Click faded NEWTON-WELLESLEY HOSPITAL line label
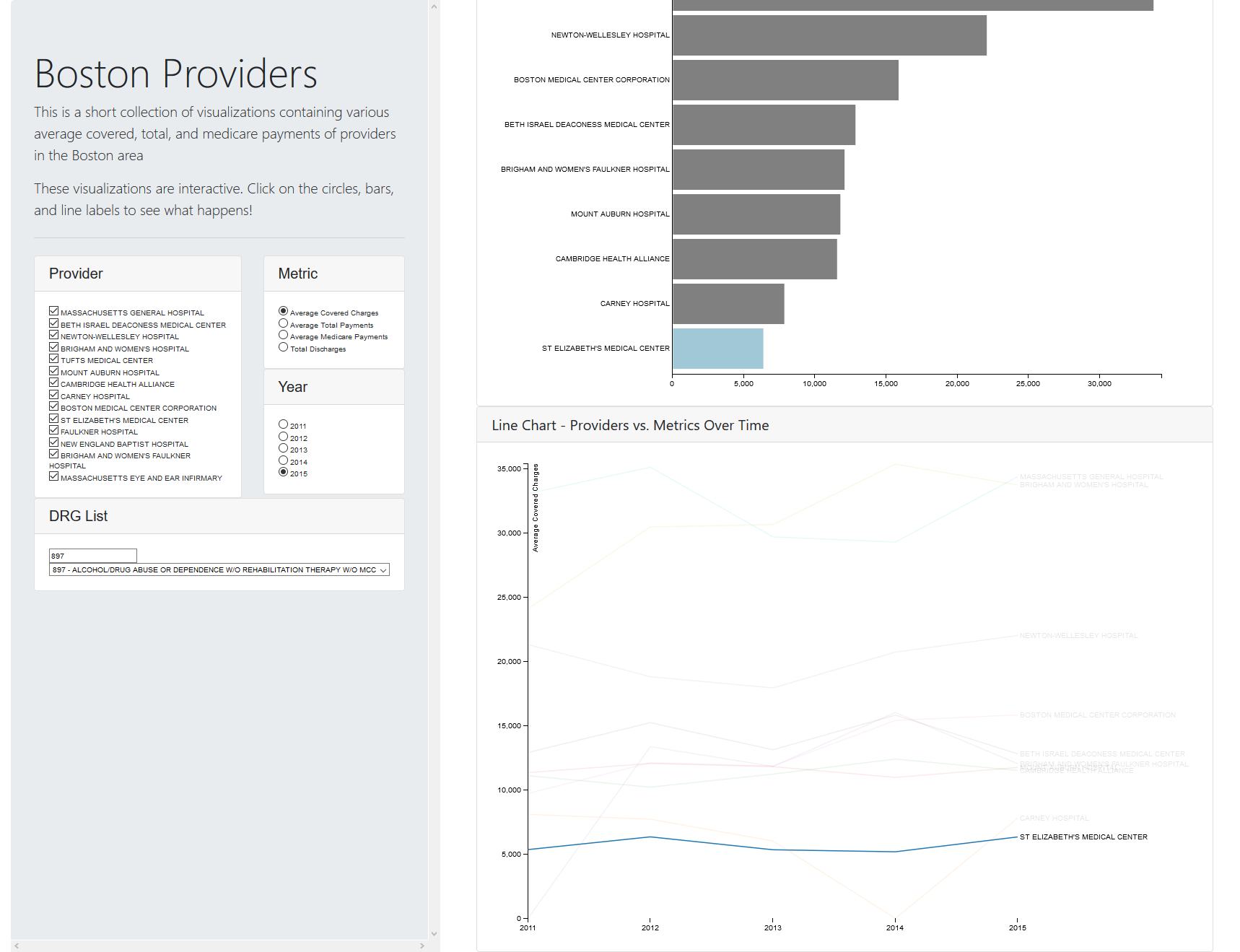 [1078, 636]
